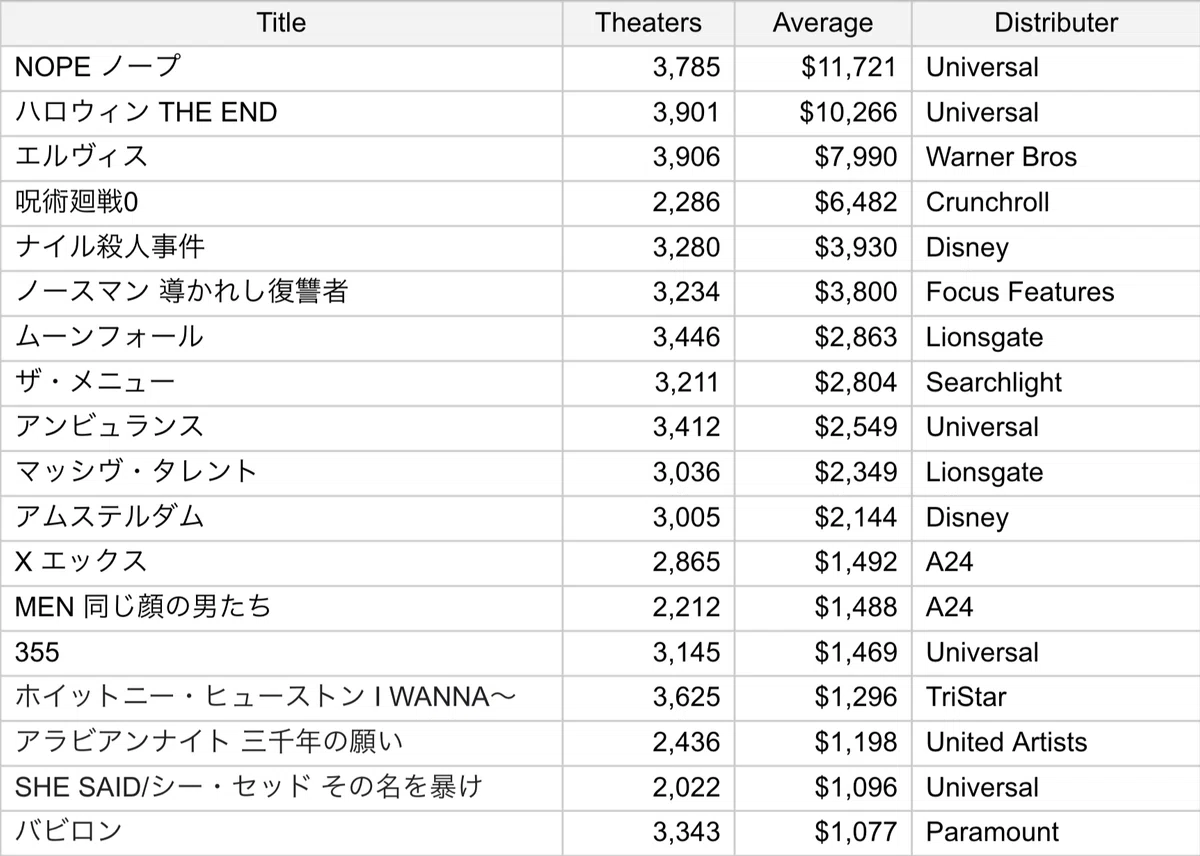This screenshot has width=1200, height=856.
Task: Click the 呪術廻戦0 title cell
Action: tap(281, 203)
